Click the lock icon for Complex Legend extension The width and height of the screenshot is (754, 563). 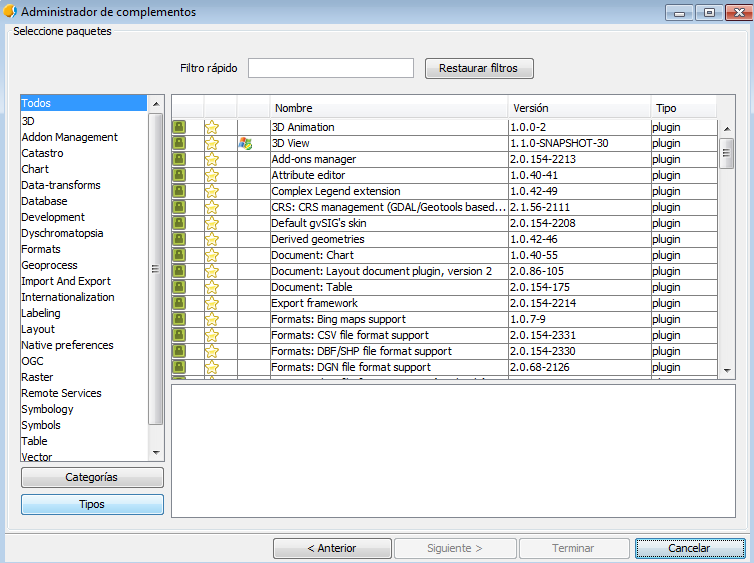pos(179,191)
